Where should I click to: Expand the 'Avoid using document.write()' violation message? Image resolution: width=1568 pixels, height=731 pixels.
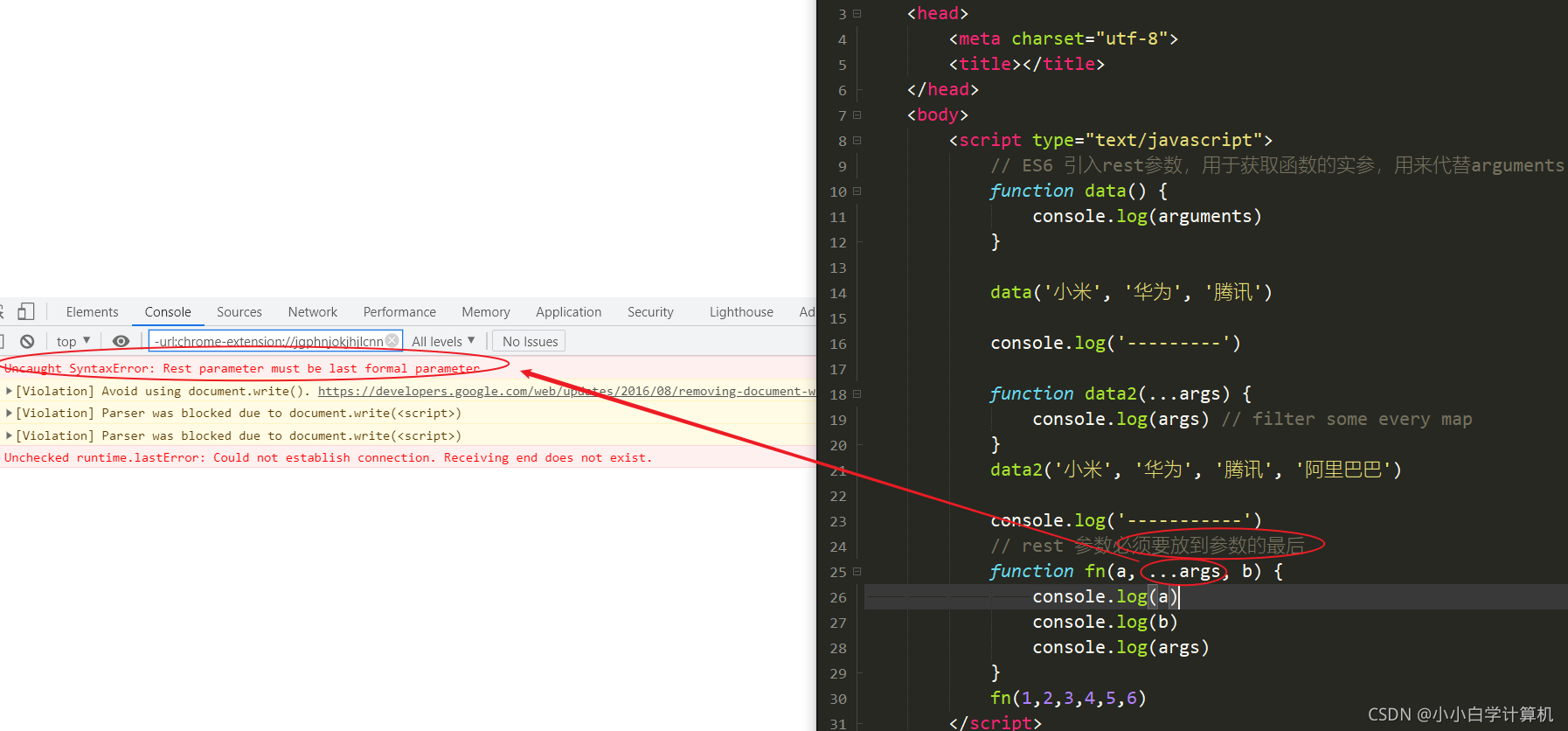click(x=9, y=391)
